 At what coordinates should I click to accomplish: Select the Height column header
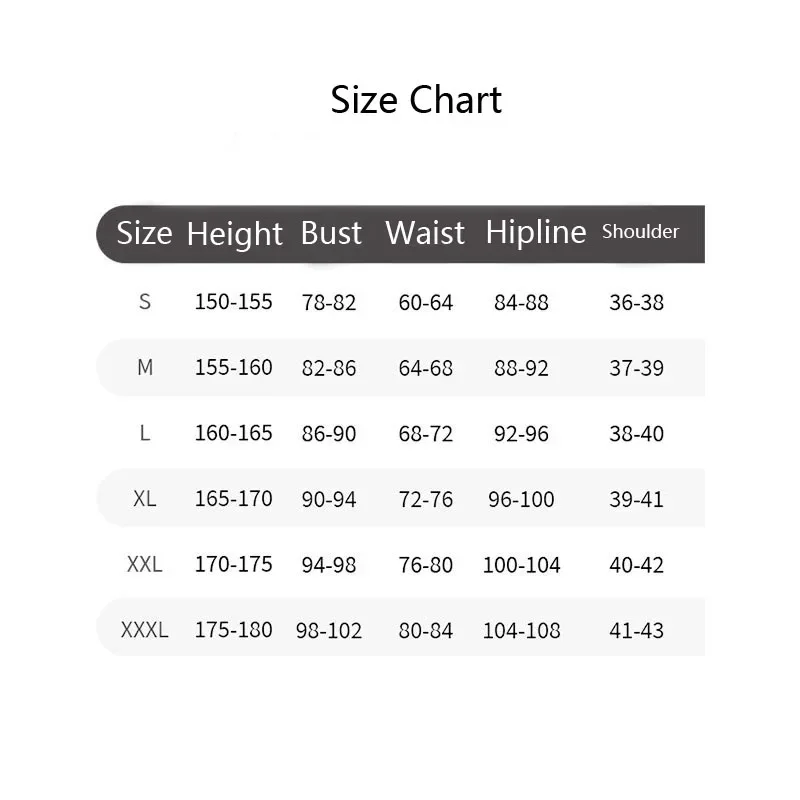coord(235,234)
